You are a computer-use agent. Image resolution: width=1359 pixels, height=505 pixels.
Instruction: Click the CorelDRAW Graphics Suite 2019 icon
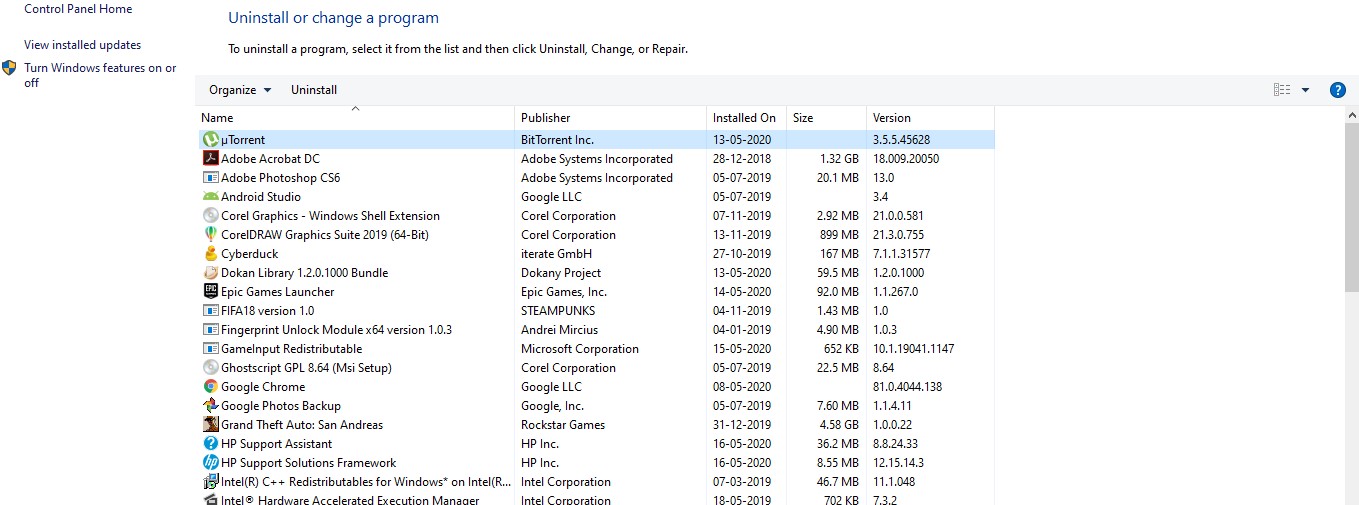[x=211, y=235]
